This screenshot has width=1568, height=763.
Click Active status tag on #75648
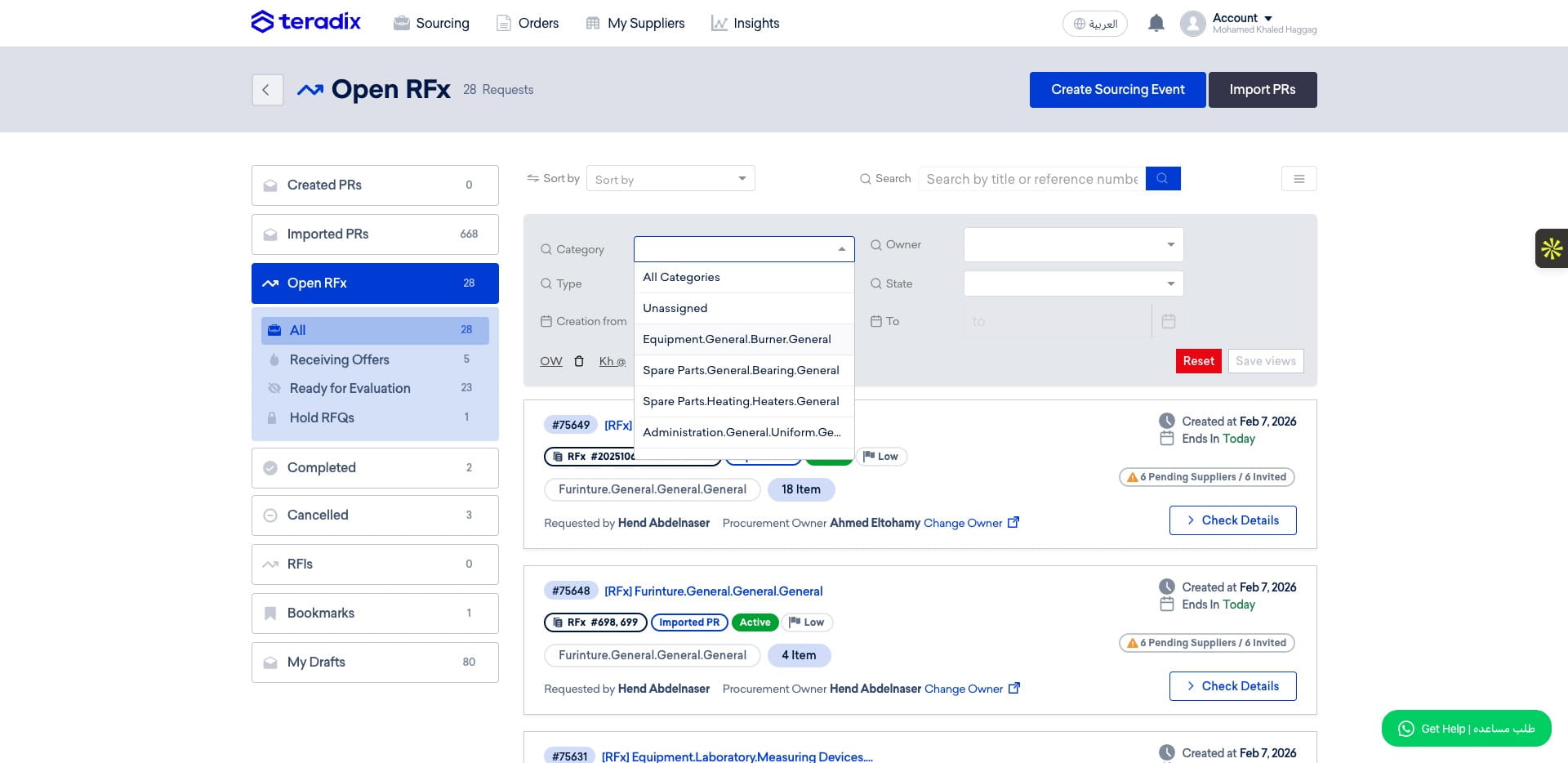(x=755, y=622)
